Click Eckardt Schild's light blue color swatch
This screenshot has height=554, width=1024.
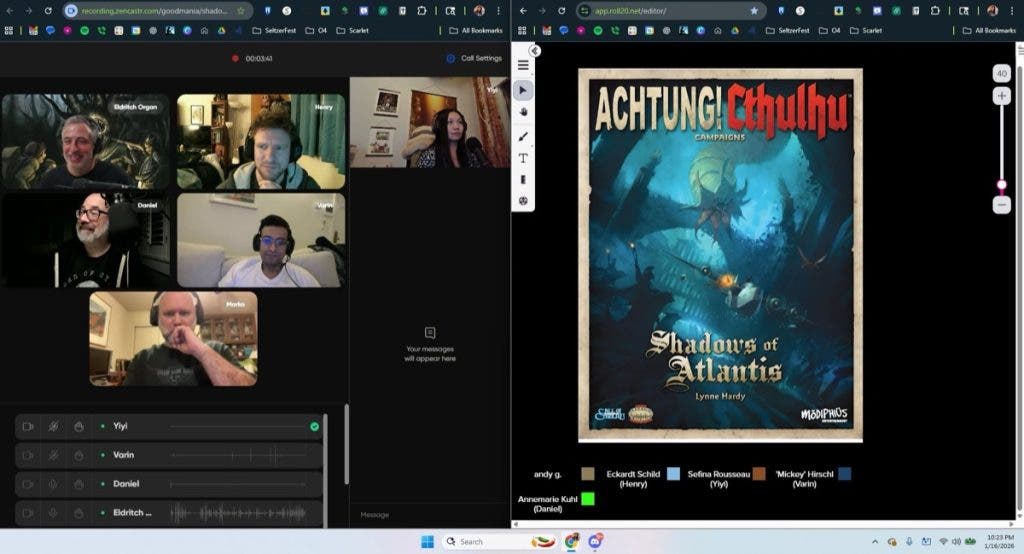(x=673, y=474)
